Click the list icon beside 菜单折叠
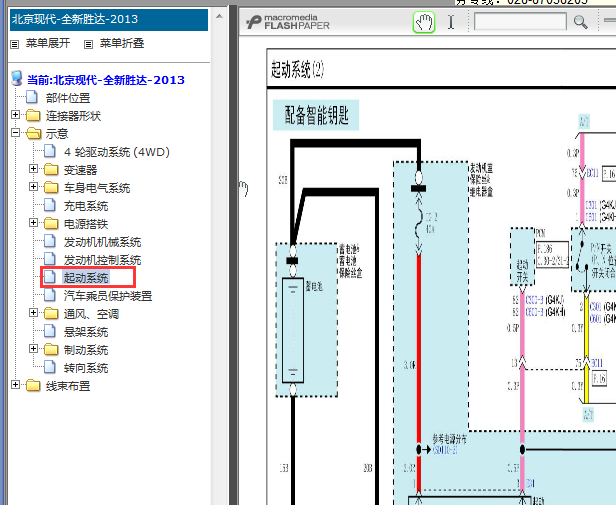The width and height of the screenshot is (616, 505). click(x=88, y=44)
